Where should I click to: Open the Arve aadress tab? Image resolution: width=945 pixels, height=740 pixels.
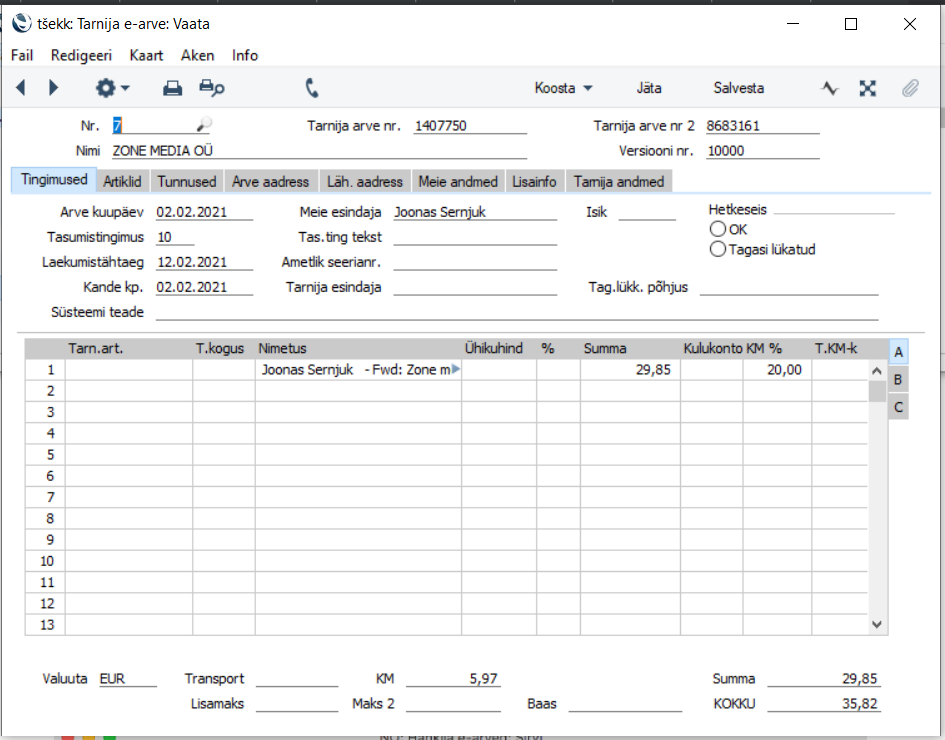[271, 181]
